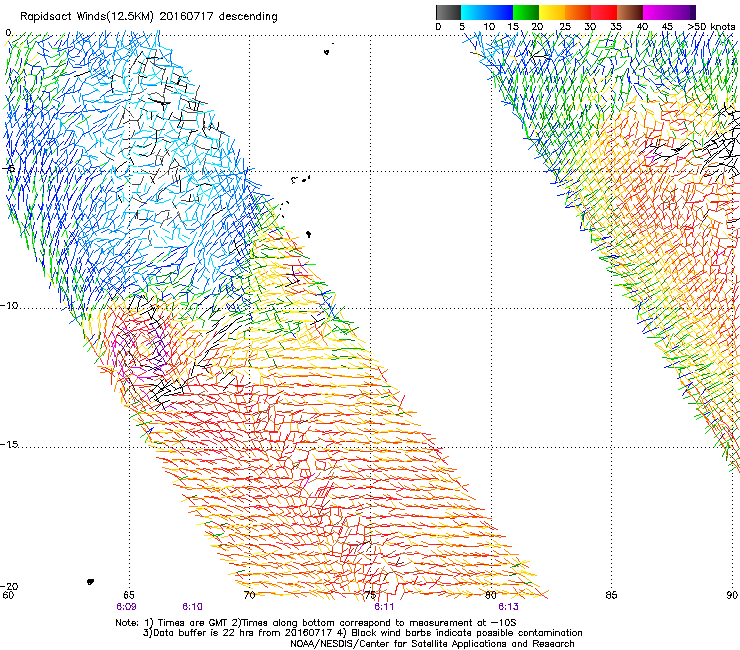Screen dimensions: 740x650
Task: Select the longitude axis label "85"
Action: tap(611, 595)
